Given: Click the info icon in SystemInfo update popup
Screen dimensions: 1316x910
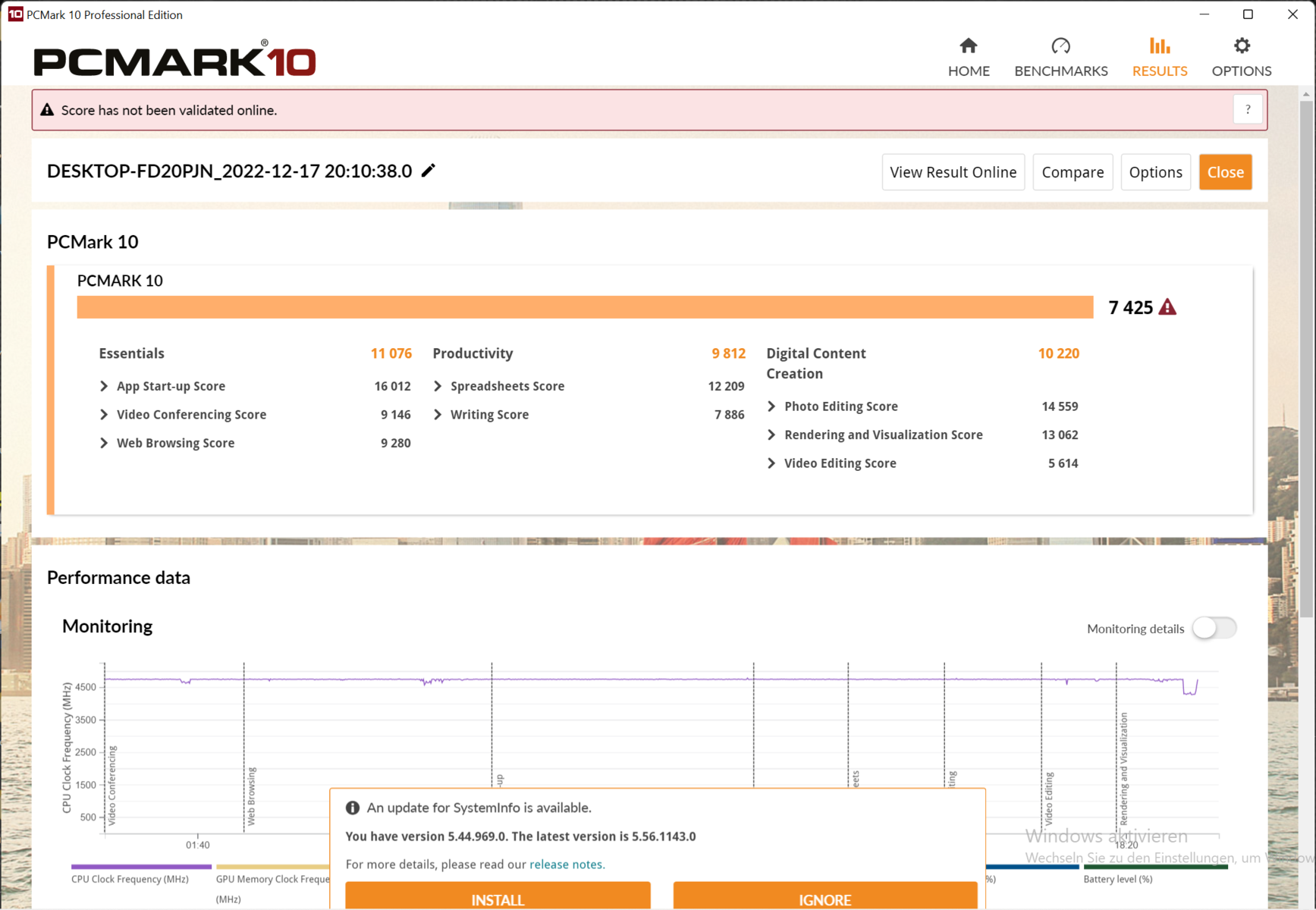Looking at the screenshot, I should 353,808.
